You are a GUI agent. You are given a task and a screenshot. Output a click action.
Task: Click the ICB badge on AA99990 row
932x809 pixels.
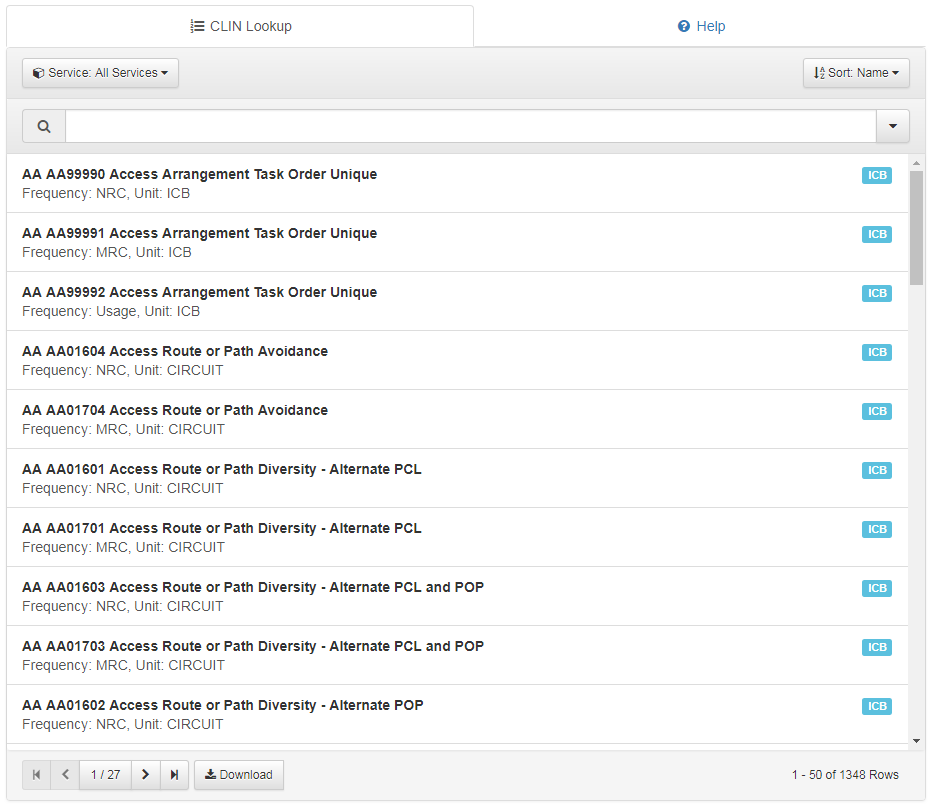(876, 176)
